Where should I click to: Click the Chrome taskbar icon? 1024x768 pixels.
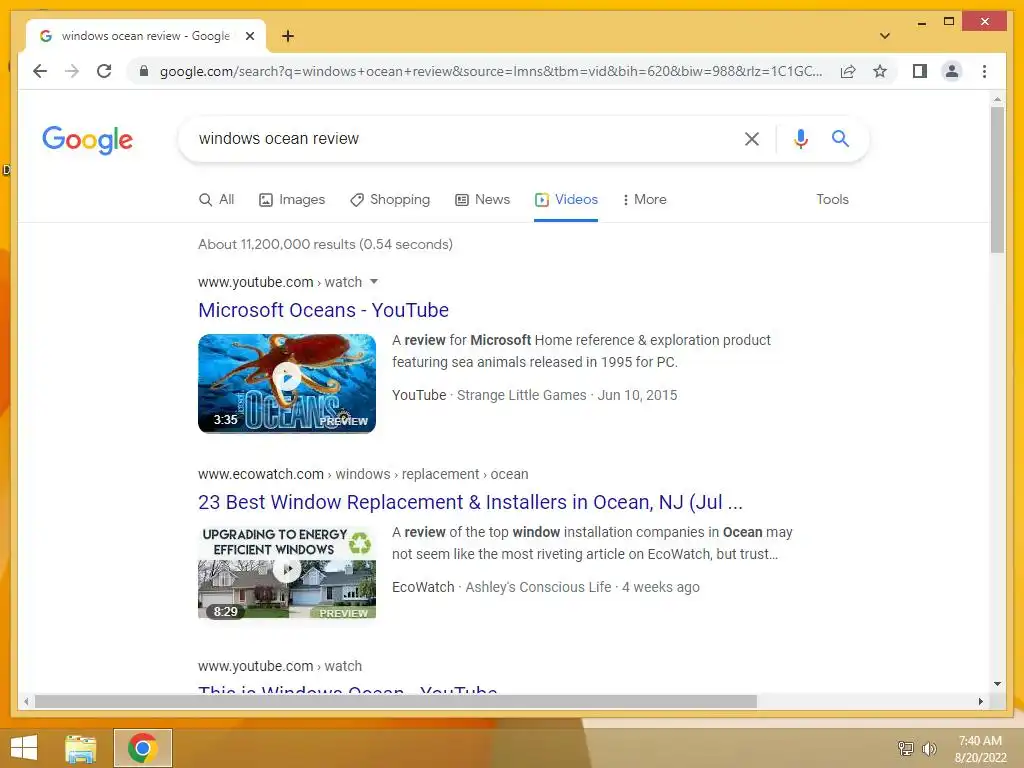click(x=142, y=748)
